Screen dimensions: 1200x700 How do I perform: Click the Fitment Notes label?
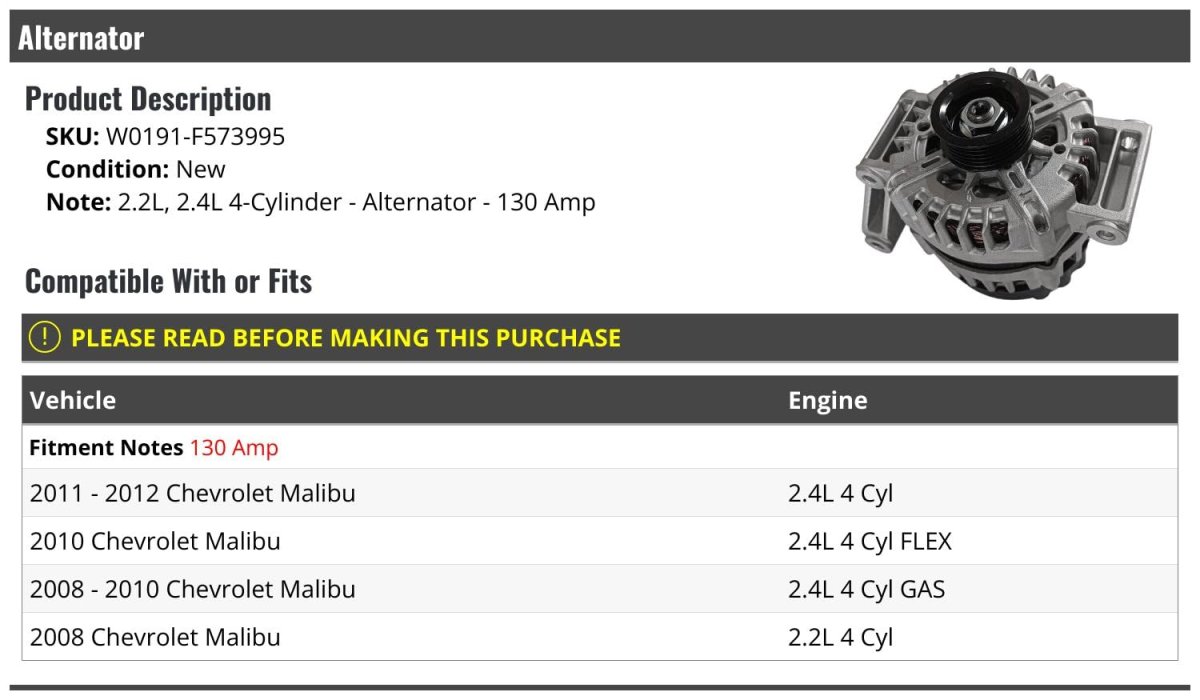(106, 448)
